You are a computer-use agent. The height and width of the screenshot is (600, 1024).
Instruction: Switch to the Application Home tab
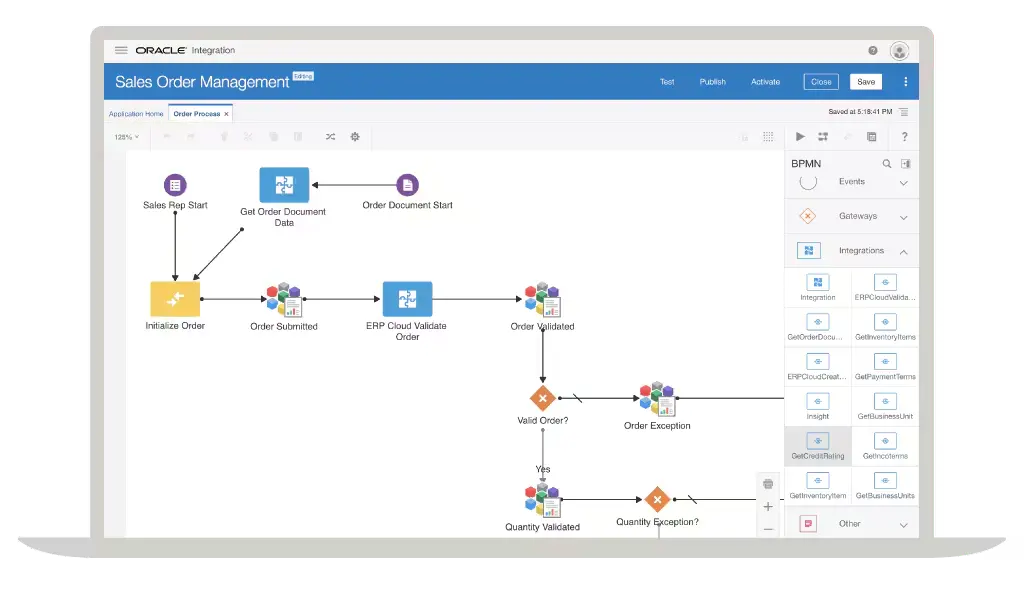click(x=136, y=114)
